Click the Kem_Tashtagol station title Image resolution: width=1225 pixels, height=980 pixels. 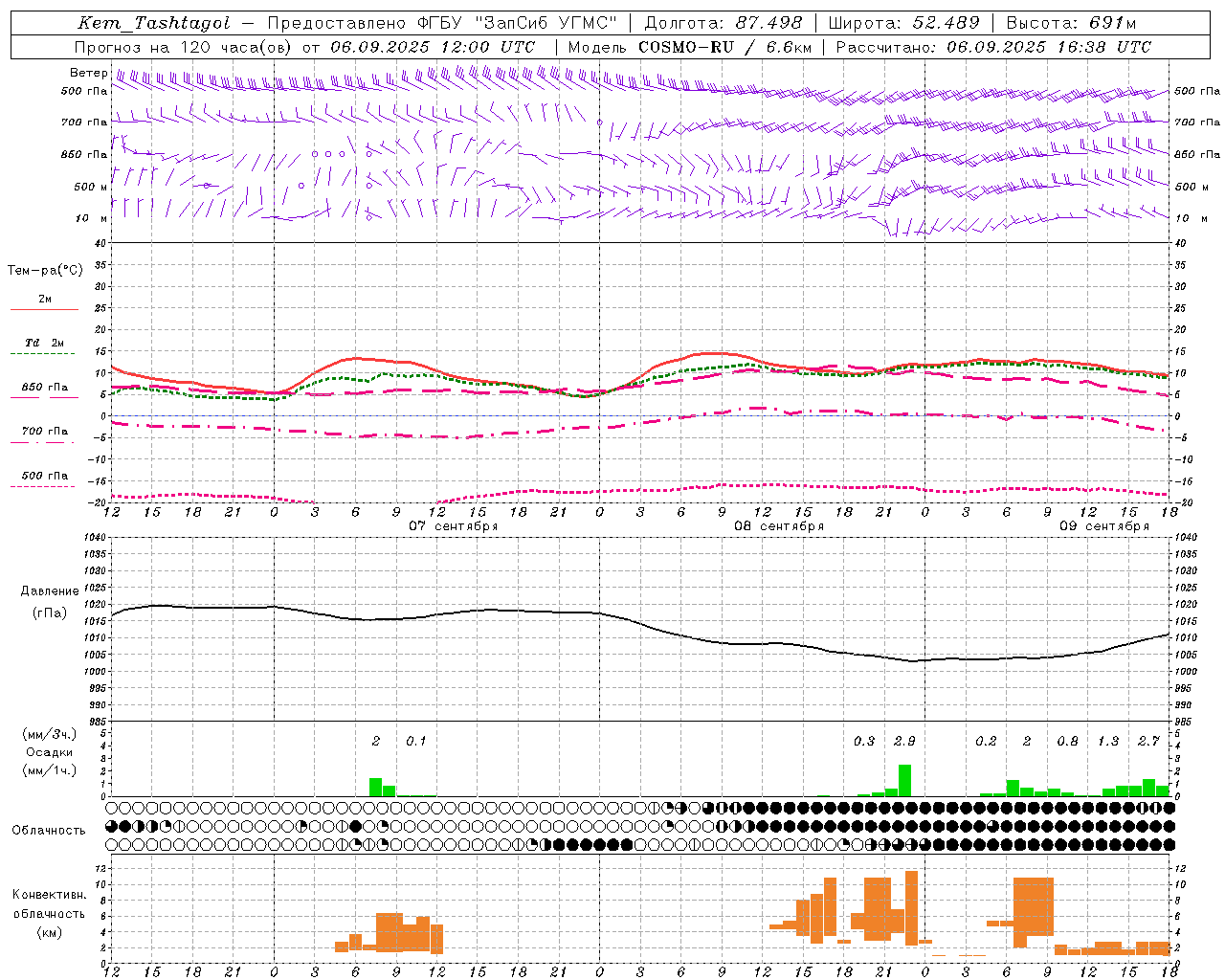pos(153,23)
